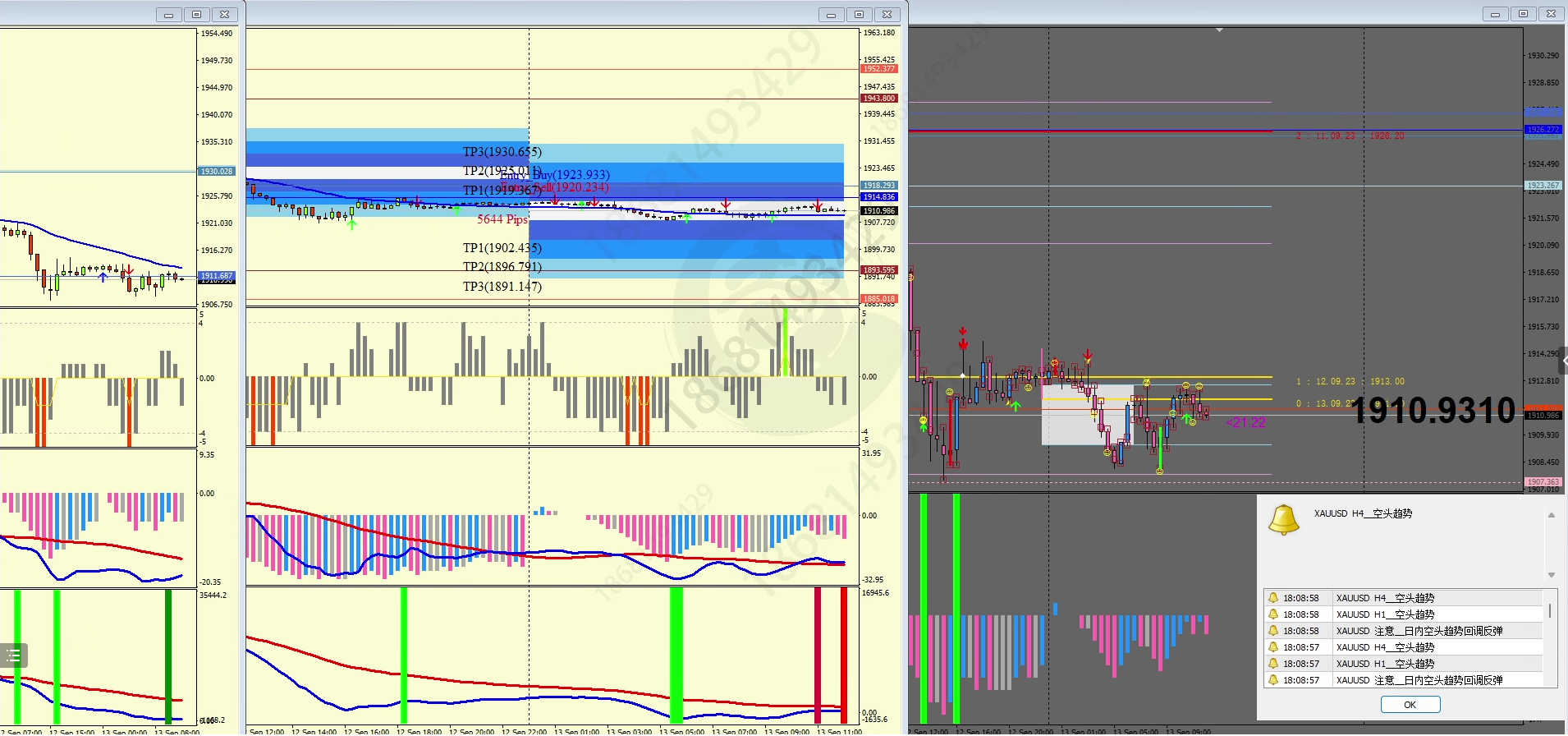This screenshot has width=1568, height=736.
Task: Click the red 5644 Pips label
Action: click(502, 219)
